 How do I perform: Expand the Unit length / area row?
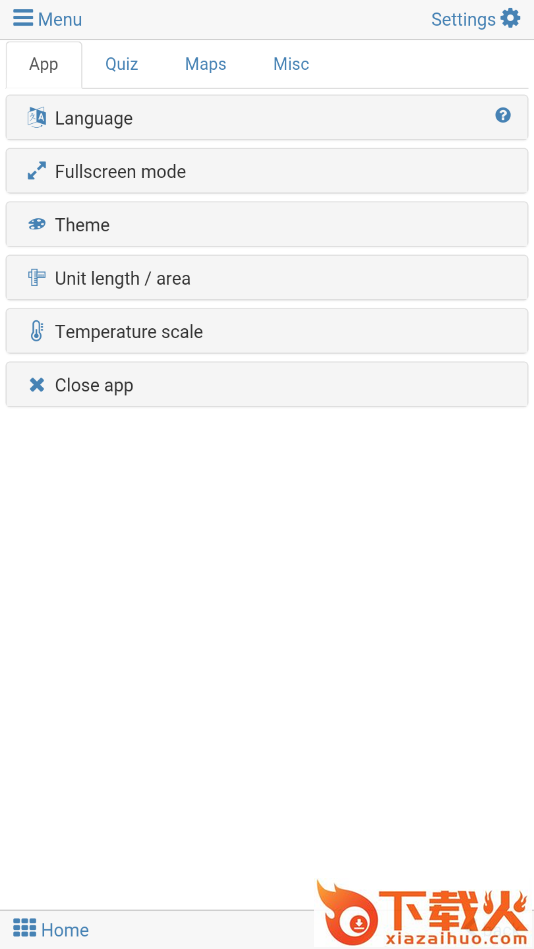point(267,278)
